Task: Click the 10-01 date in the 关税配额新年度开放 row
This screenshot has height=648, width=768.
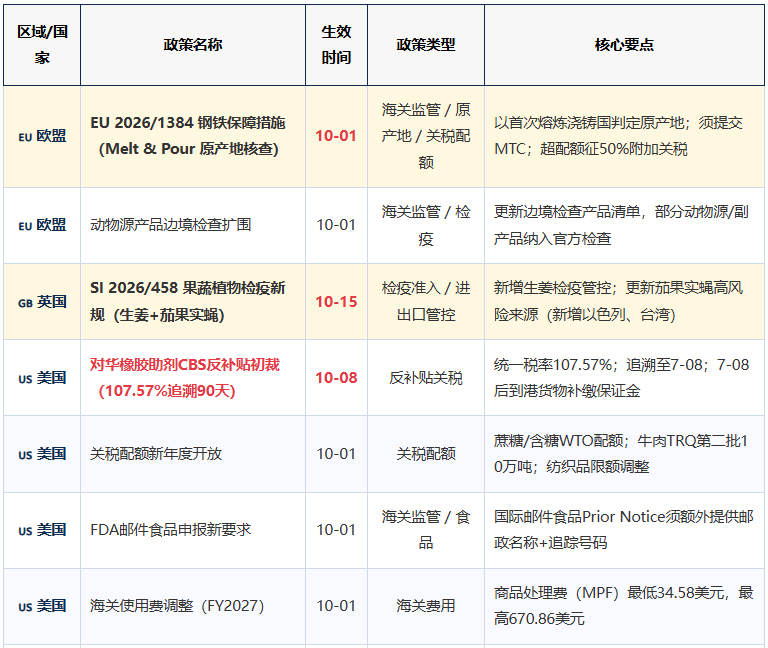Action: pyautogui.click(x=336, y=454)
